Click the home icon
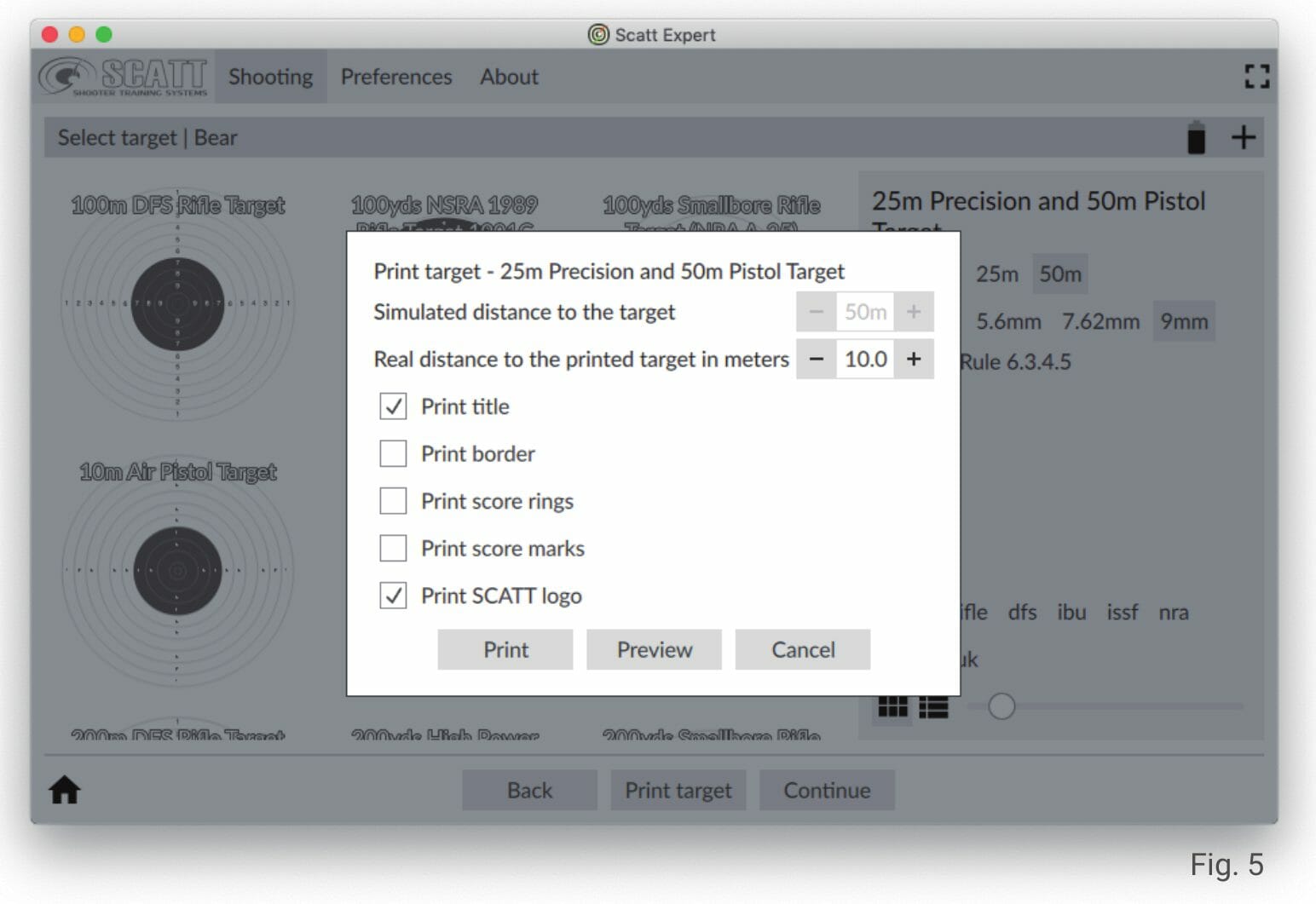 (x=65, y=790)
